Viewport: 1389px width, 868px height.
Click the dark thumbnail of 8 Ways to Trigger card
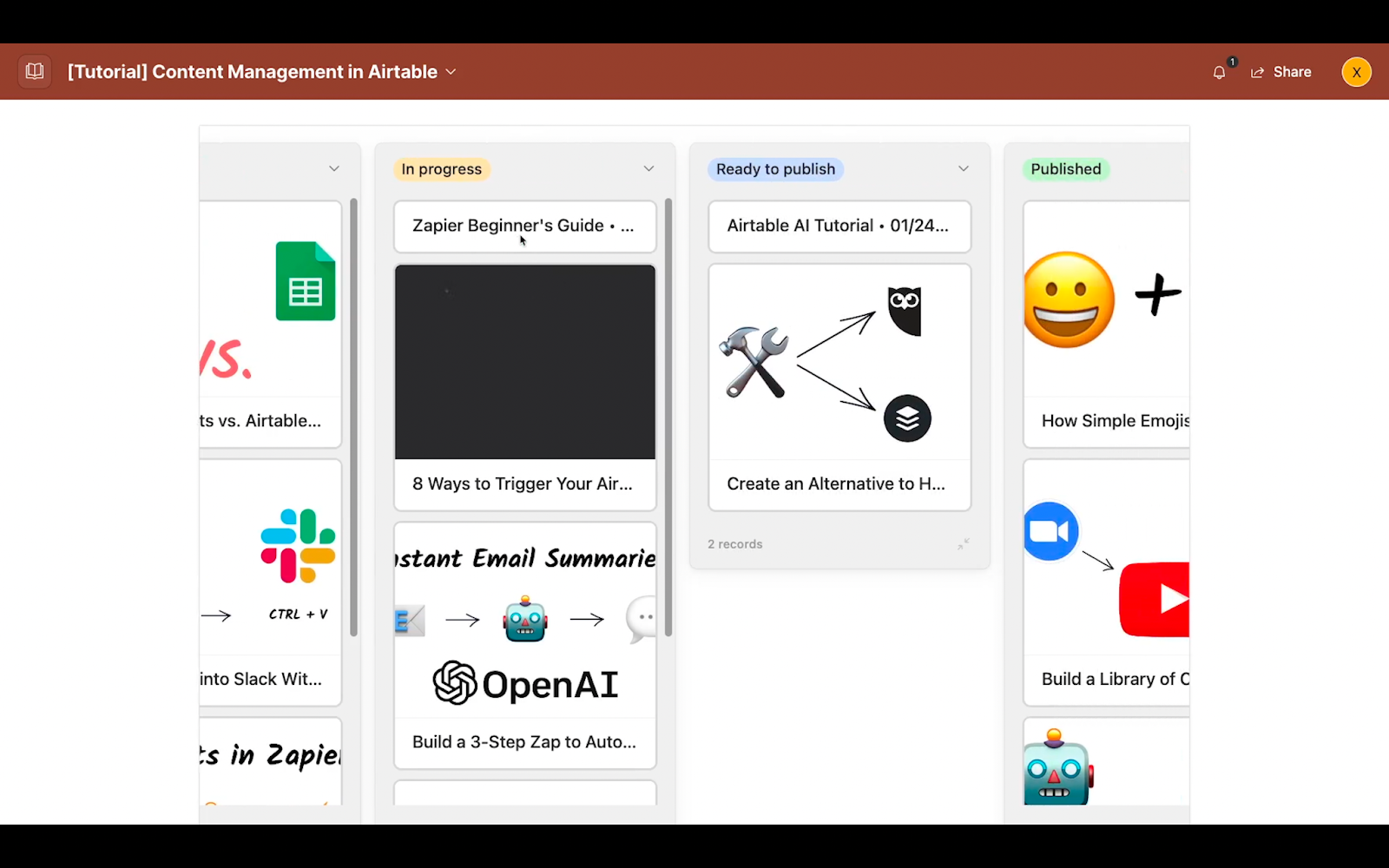pos(525,362)
